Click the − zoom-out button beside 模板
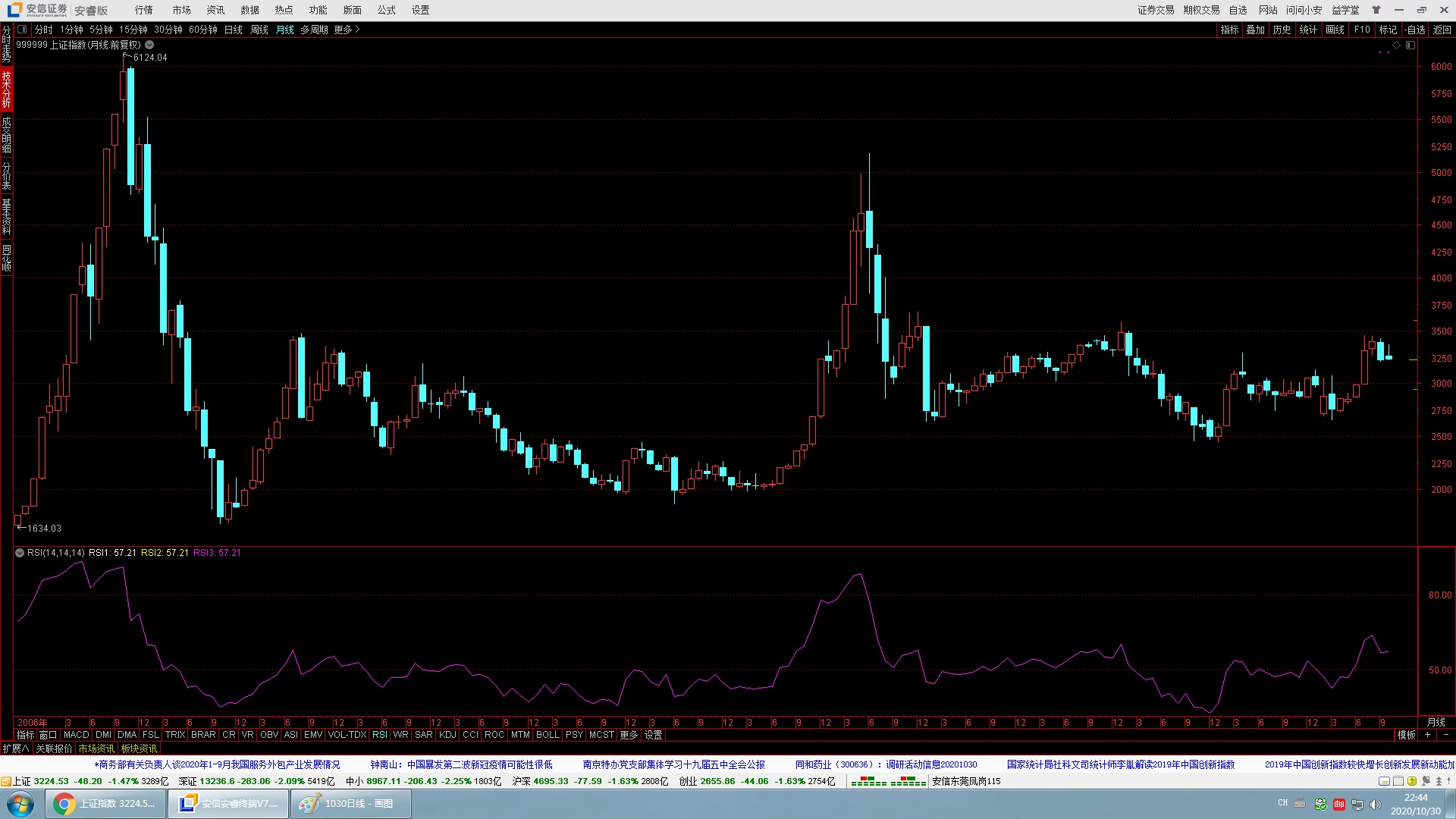1456x819 pixels. [x=1445, y=735]
